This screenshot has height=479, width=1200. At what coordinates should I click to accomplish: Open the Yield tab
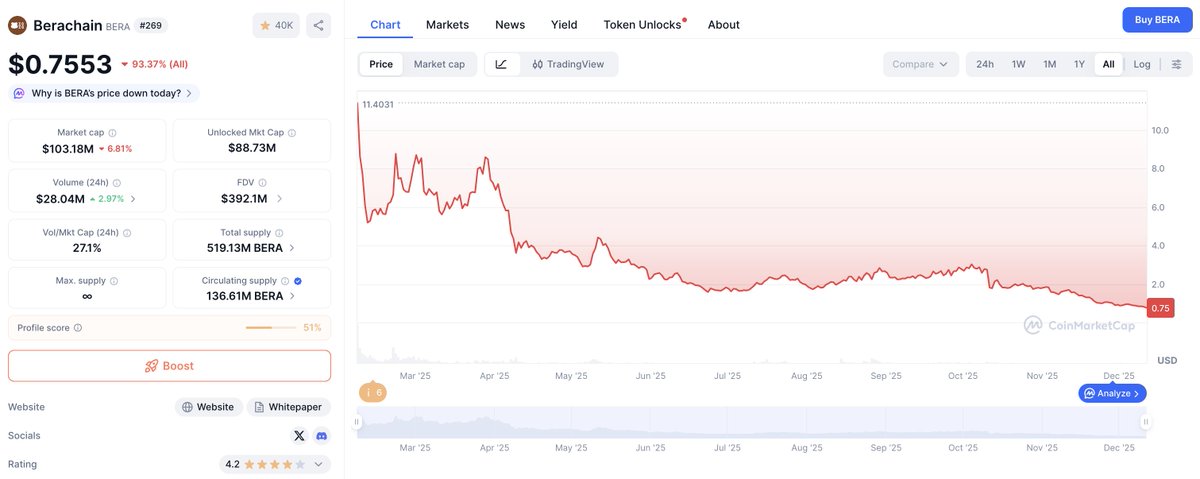point(564,24)
